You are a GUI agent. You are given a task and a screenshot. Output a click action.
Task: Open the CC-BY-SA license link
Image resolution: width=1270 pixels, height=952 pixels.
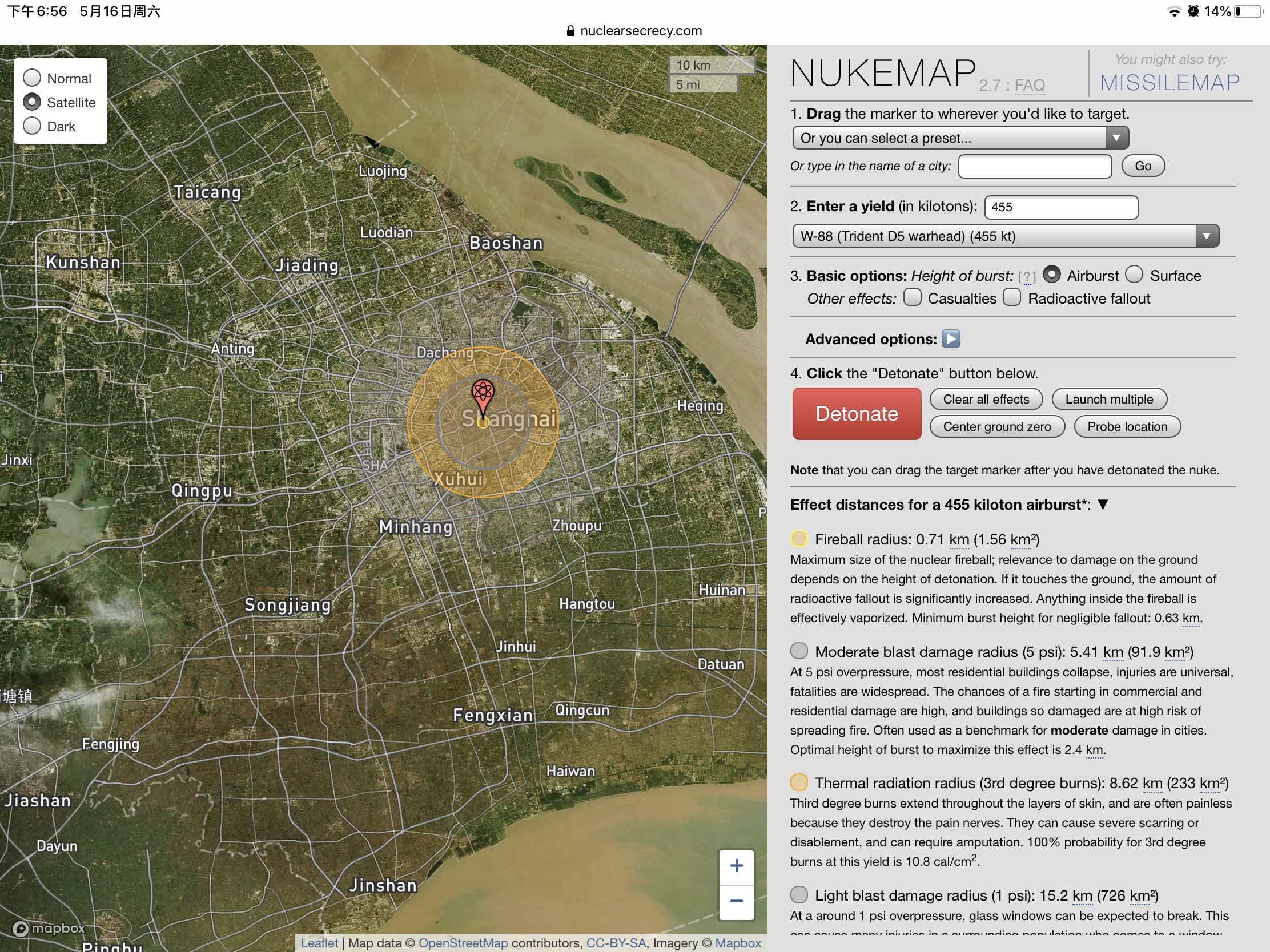point(616,943)
